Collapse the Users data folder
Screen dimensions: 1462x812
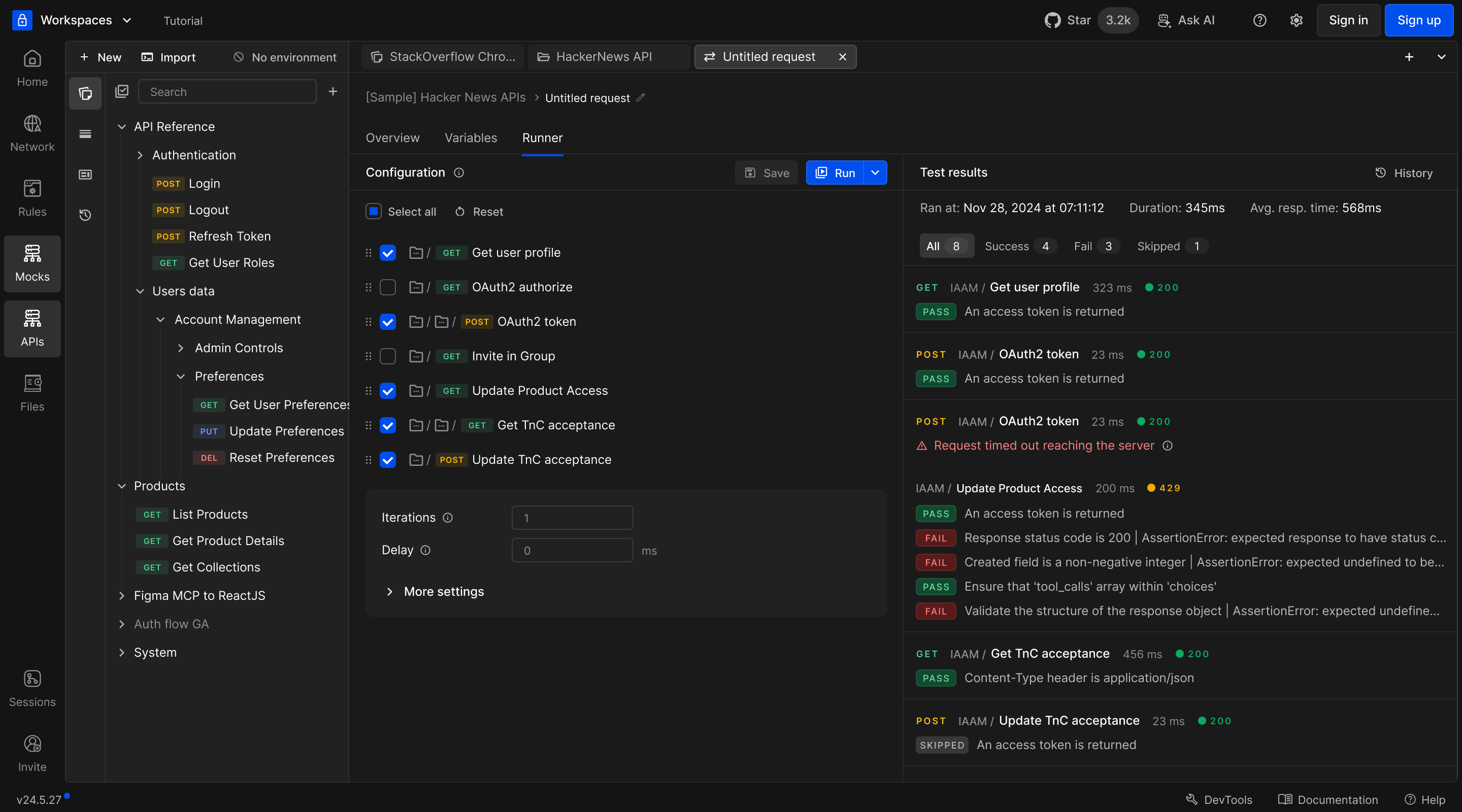click(140, 291)
